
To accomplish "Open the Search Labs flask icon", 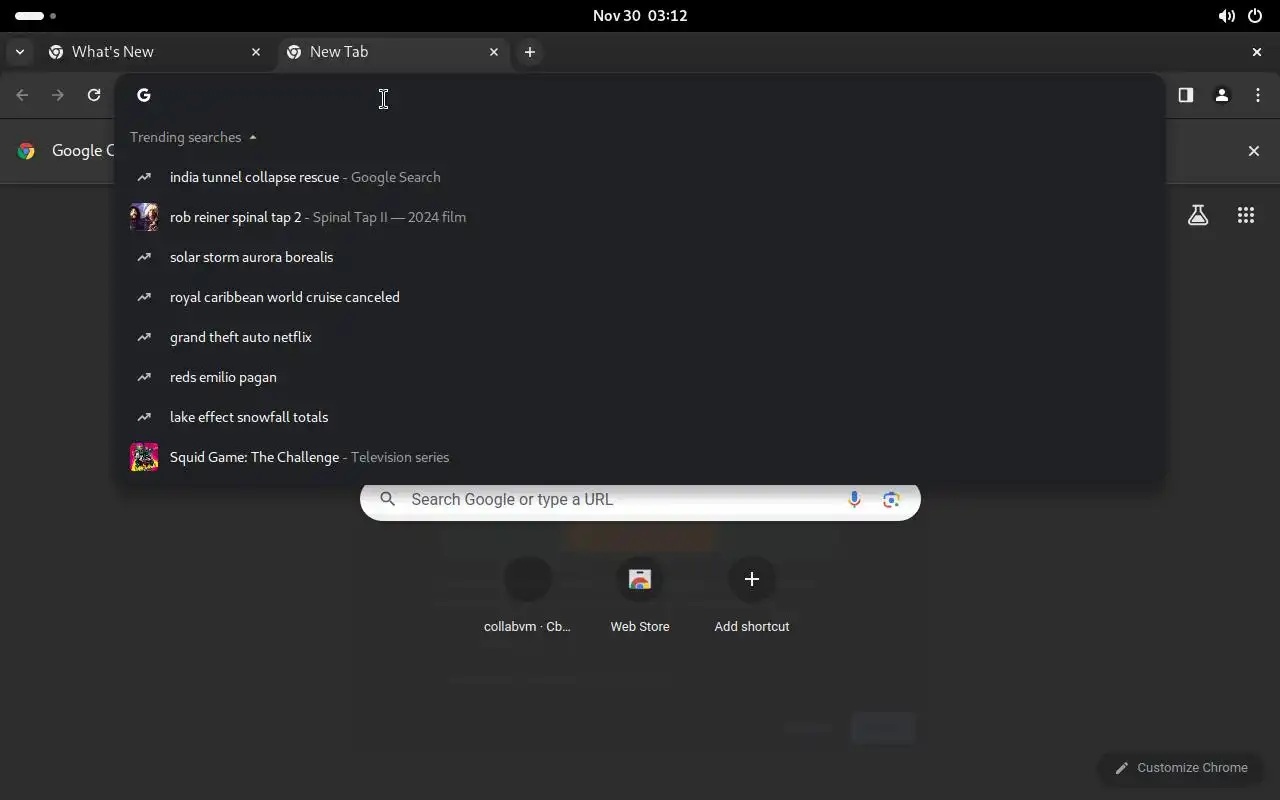I will point(1198,215).
